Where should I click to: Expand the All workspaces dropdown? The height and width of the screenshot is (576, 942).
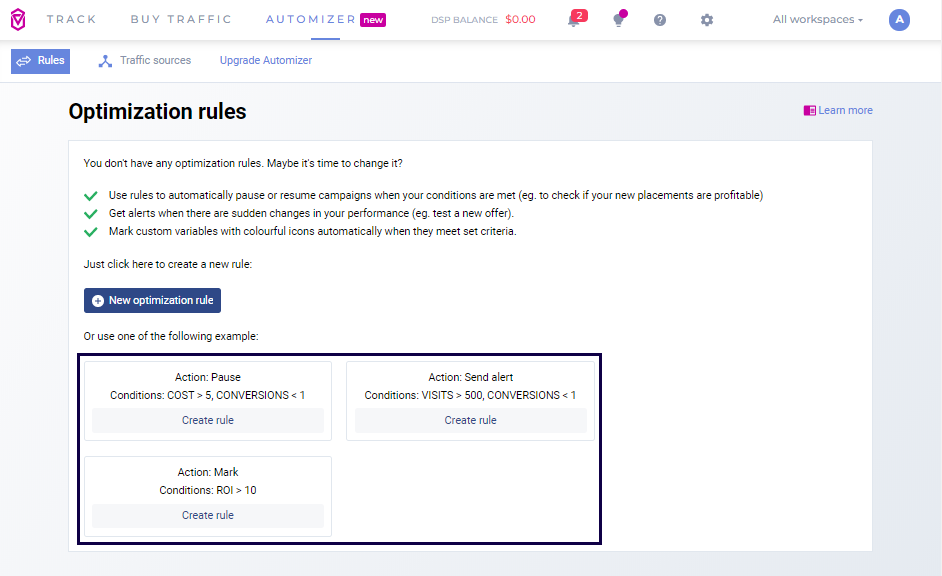point(817,20)
